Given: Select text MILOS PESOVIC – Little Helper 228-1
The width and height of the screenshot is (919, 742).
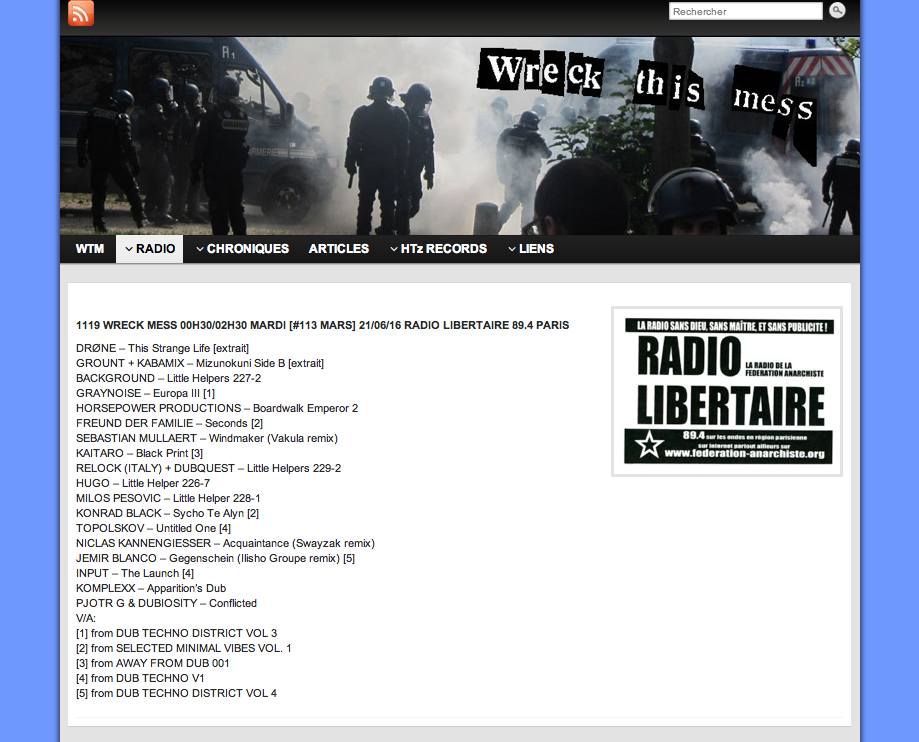Looking at the screenshot, I should pyautogui.click(x=168, y=498).
